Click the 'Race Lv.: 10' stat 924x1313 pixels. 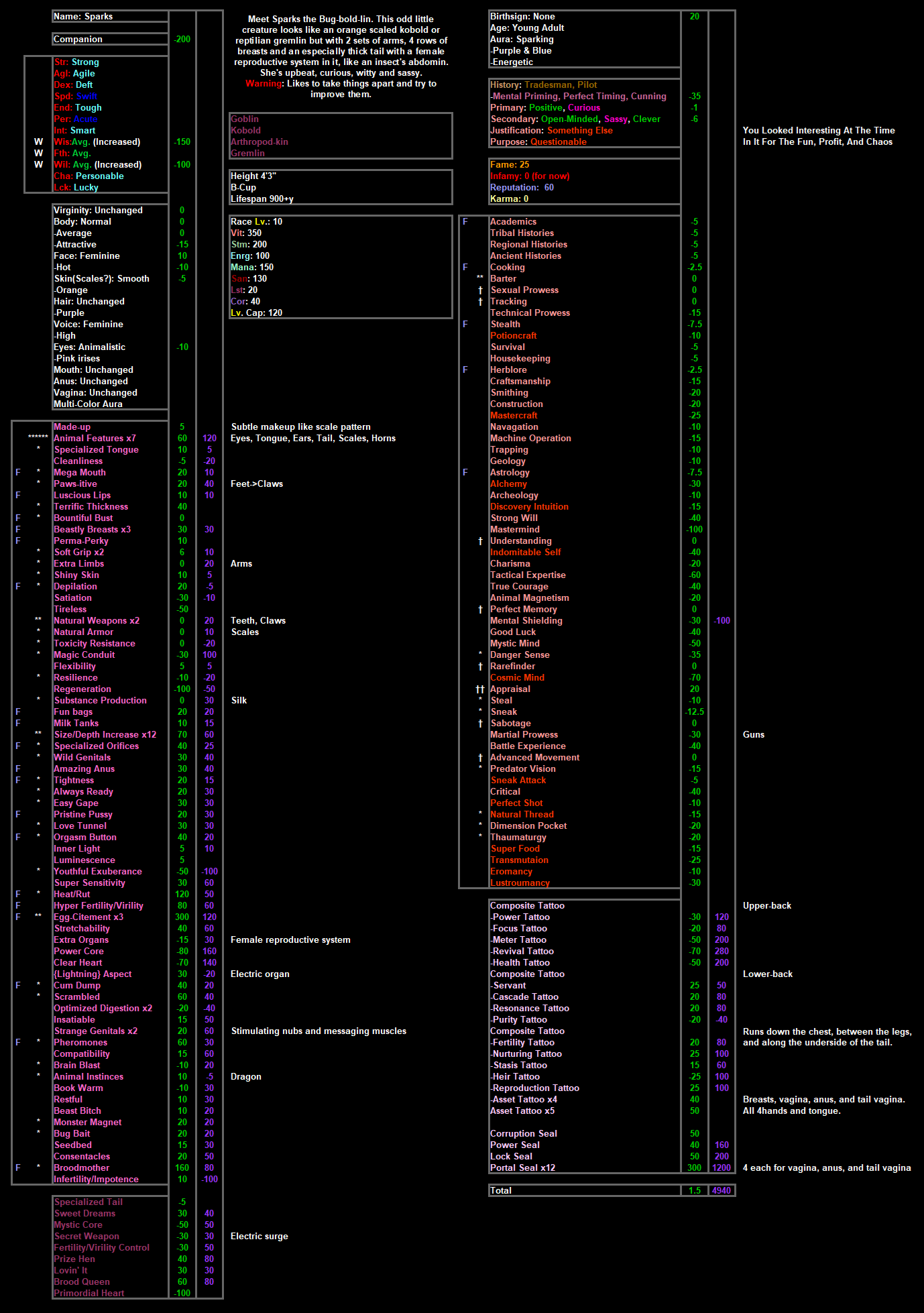[x=256, y=221]
